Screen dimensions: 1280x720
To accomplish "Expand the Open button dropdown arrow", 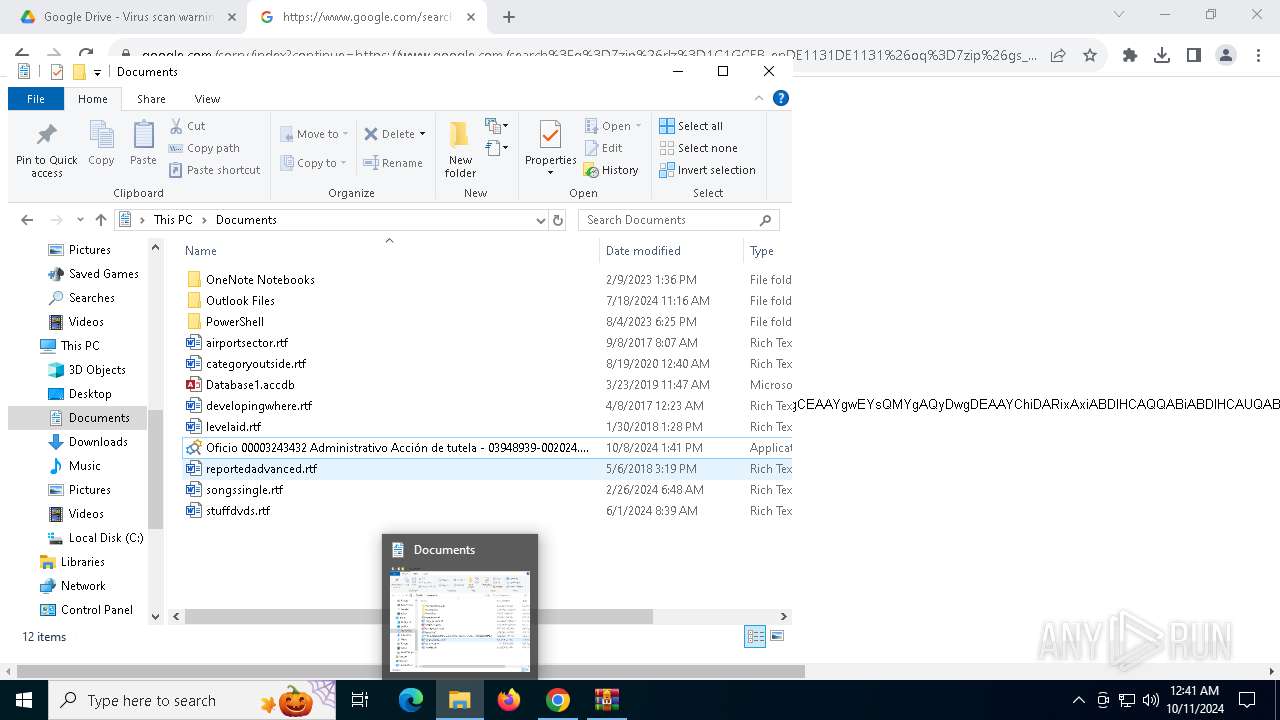I will [x=638, y=126].
